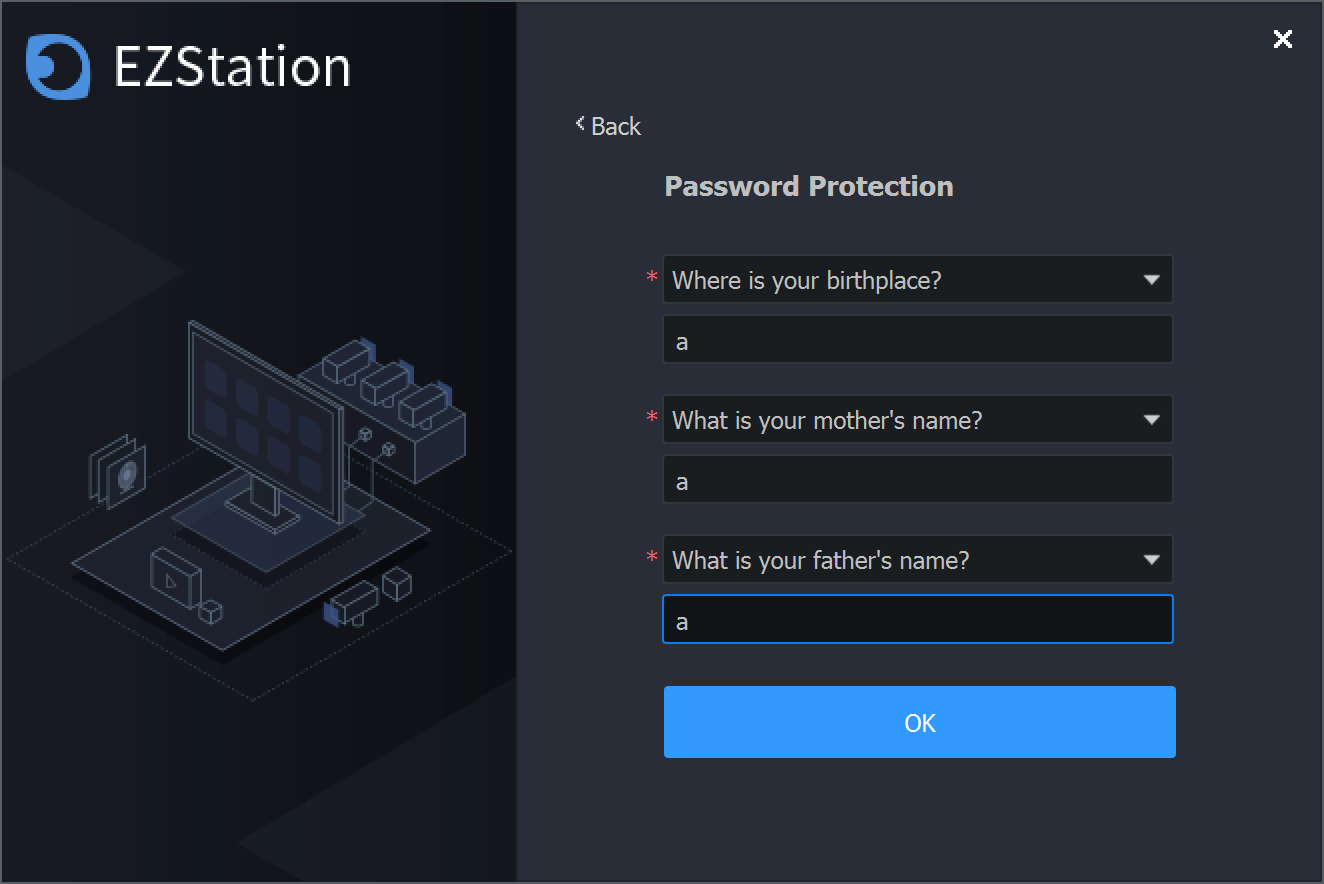1324x884 pixels.
Task: Click the stacked photo cards illustration
Action: (x=118, y=472)
